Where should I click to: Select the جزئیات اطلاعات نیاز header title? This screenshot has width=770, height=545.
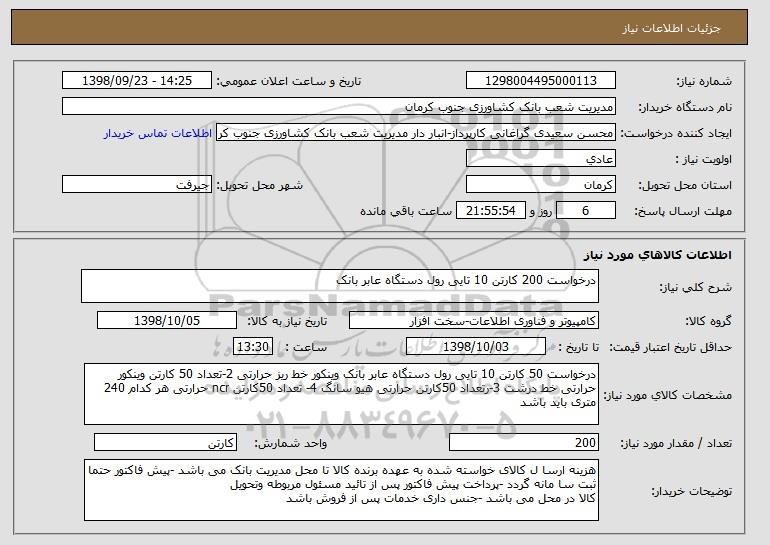(x=671, y=28)
